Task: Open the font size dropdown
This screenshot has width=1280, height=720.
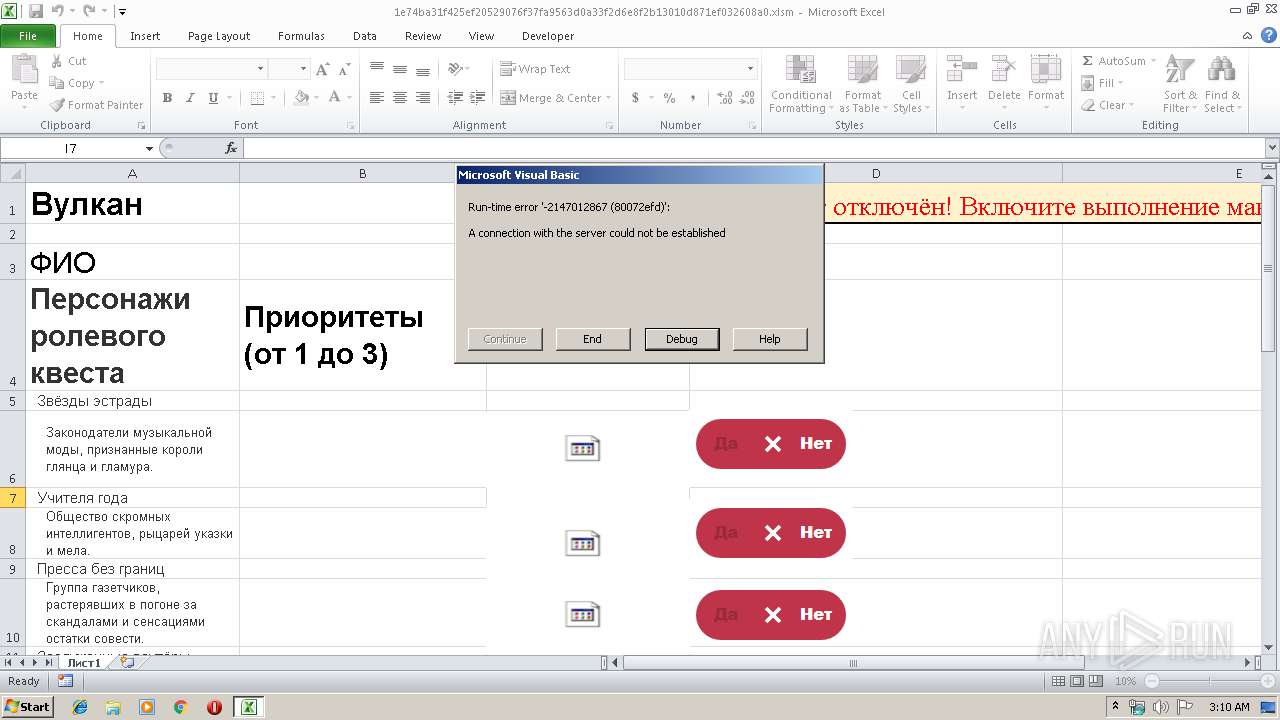Action: coord(303,69)
